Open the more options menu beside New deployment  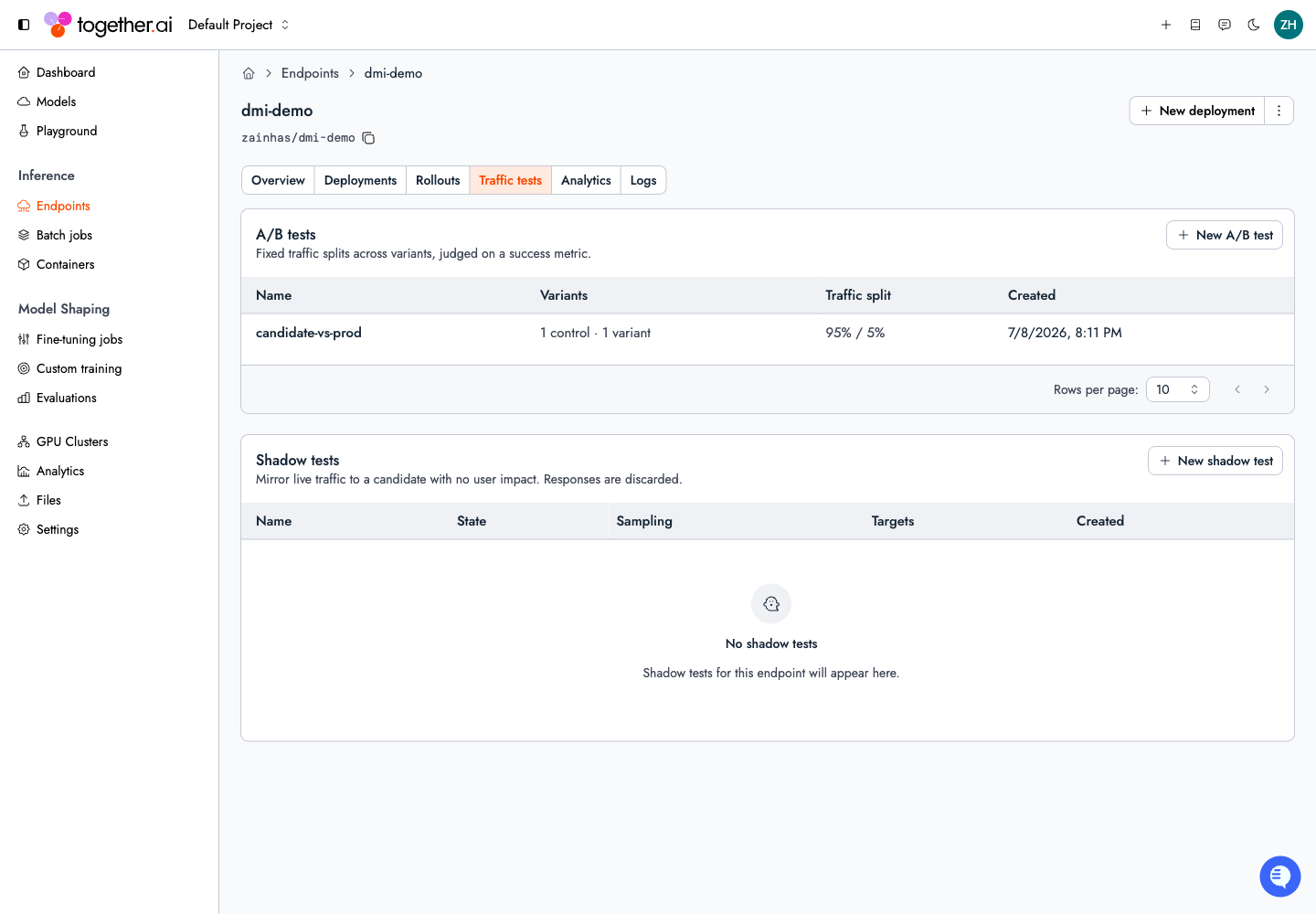[1279, 111]
